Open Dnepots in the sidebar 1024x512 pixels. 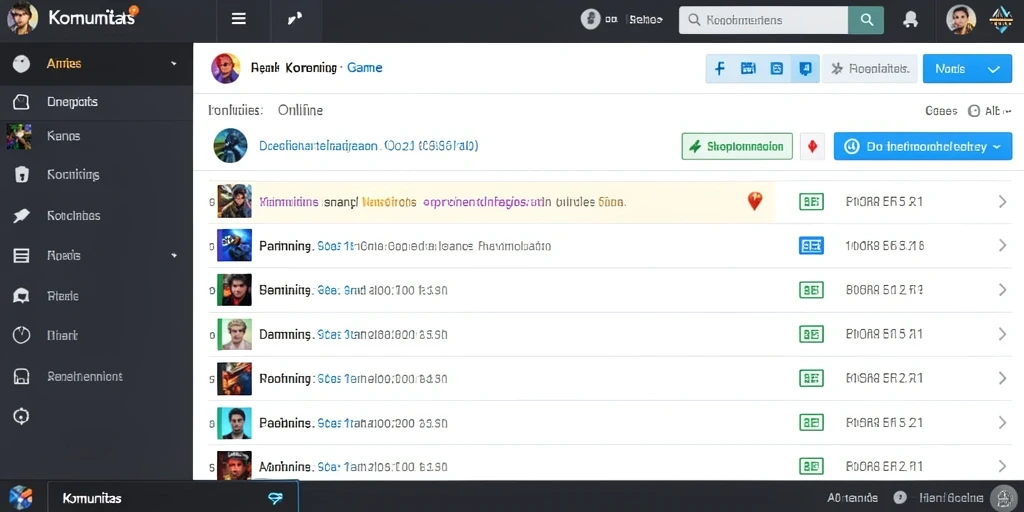[72, 102]
